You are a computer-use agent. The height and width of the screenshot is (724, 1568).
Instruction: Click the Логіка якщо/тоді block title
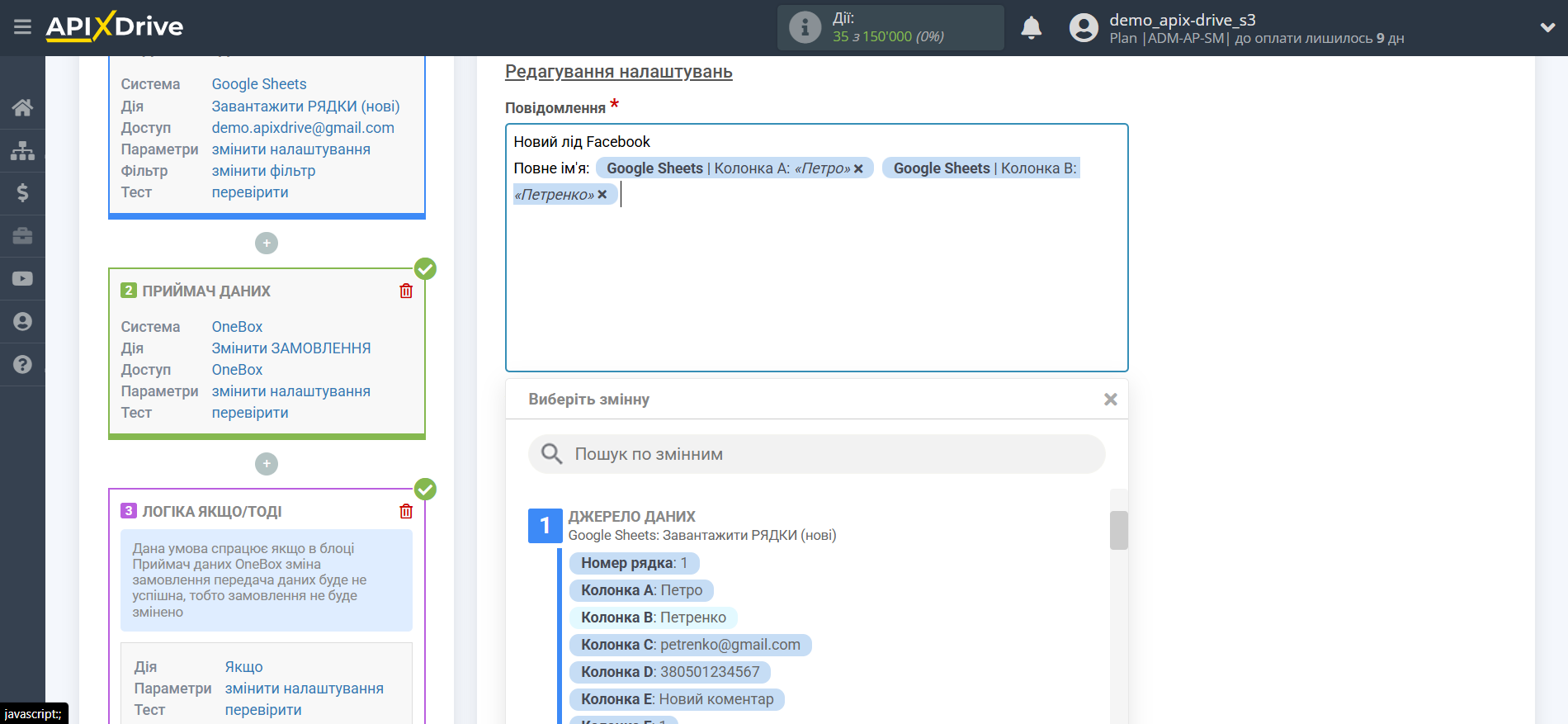212,512
